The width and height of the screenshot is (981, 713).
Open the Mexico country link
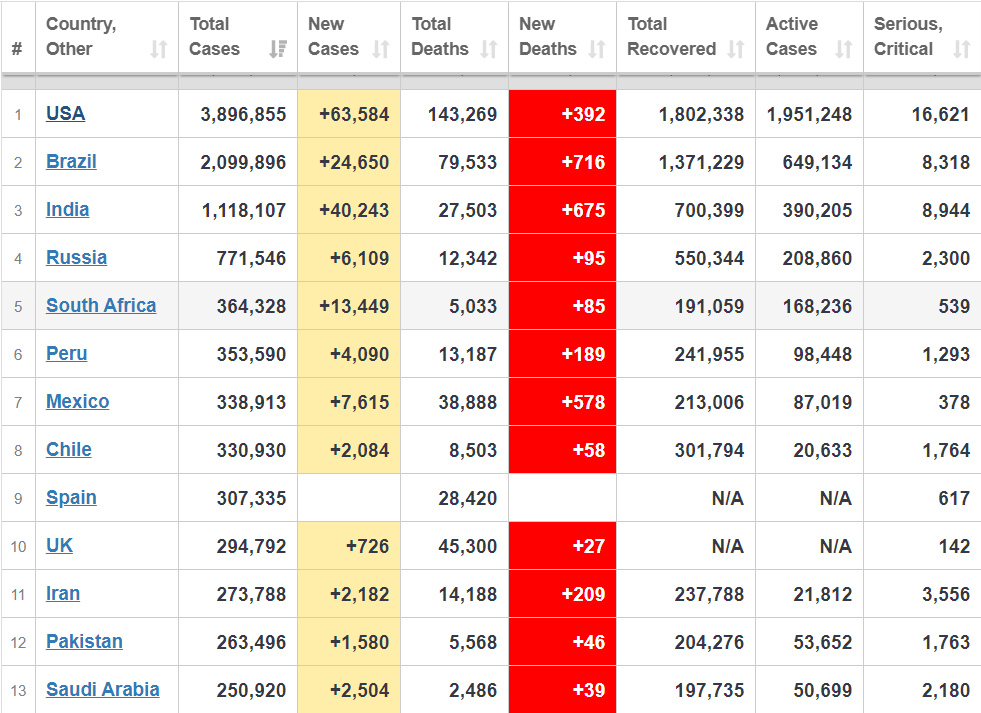pos(78,402)
